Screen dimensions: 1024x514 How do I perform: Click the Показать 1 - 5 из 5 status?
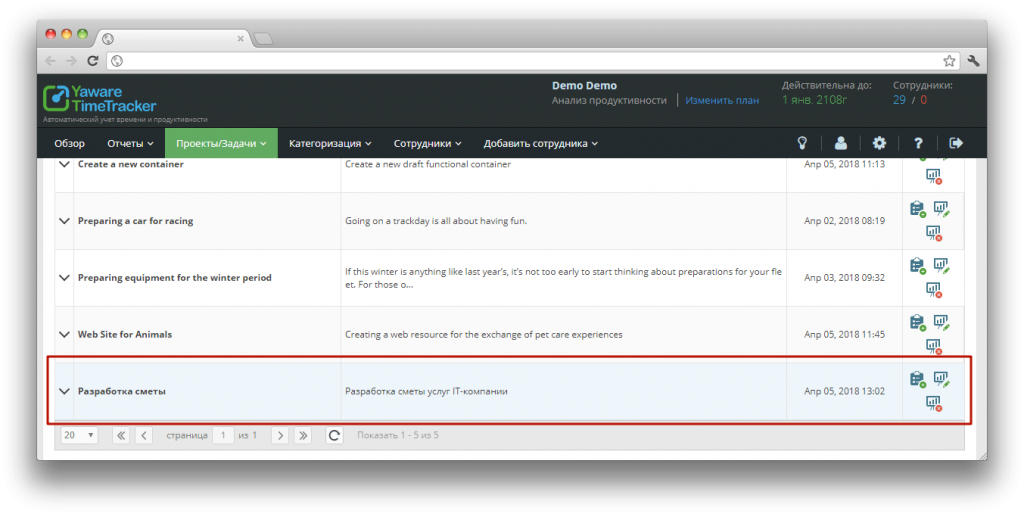pyautogui.click(x=398, y=435)
